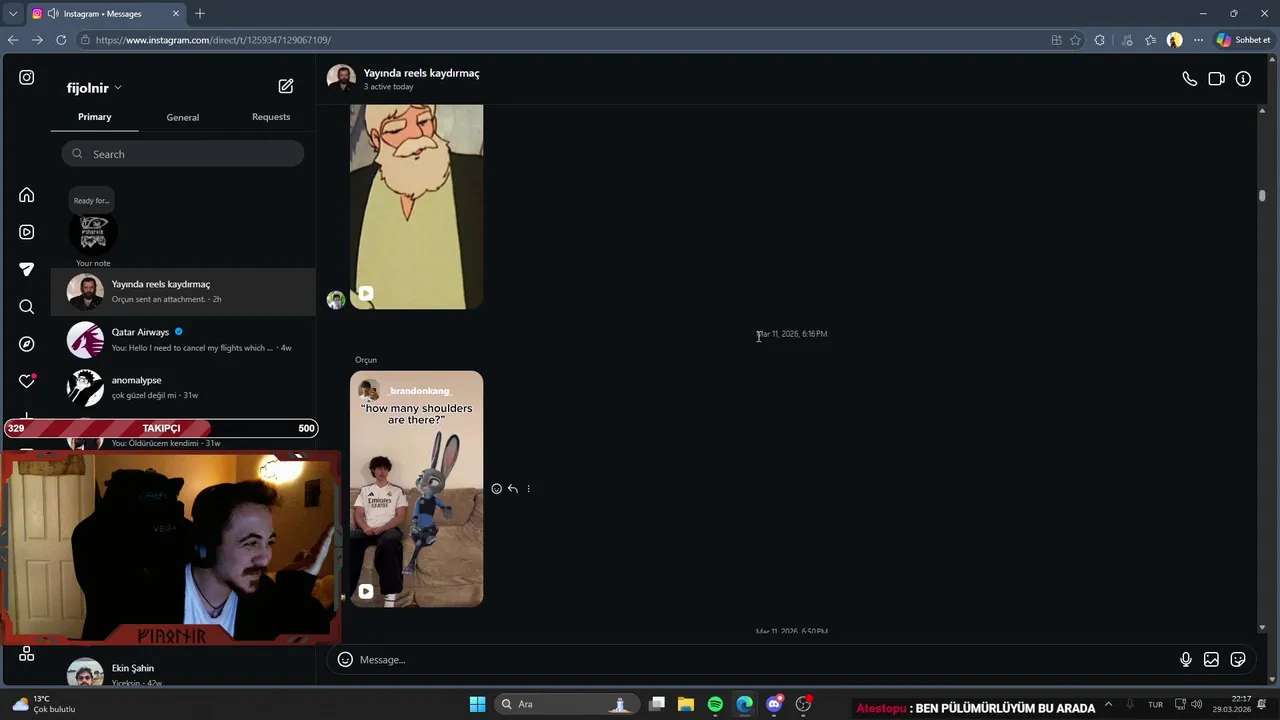Switch to the Requests tab
The width and height of the screenshot is (1280, 720).
271,117
